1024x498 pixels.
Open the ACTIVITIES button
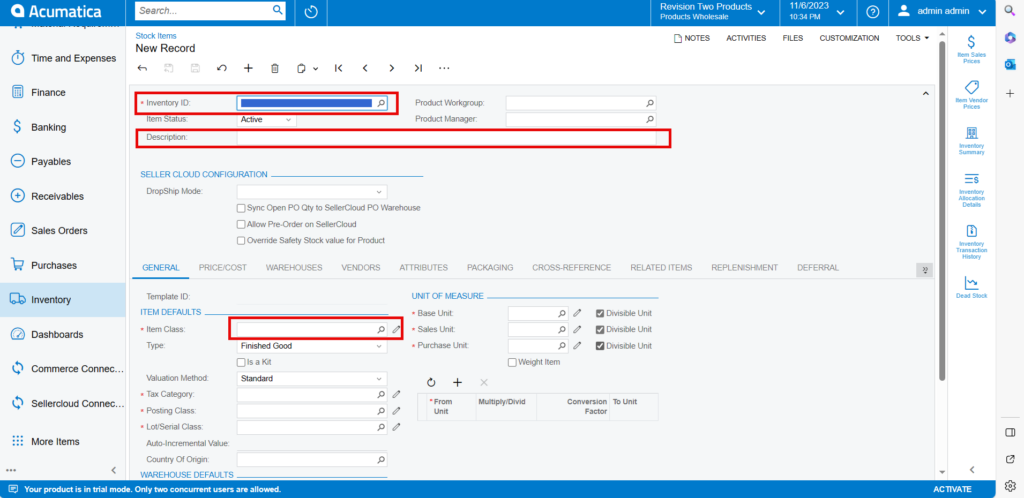point(746,39)
